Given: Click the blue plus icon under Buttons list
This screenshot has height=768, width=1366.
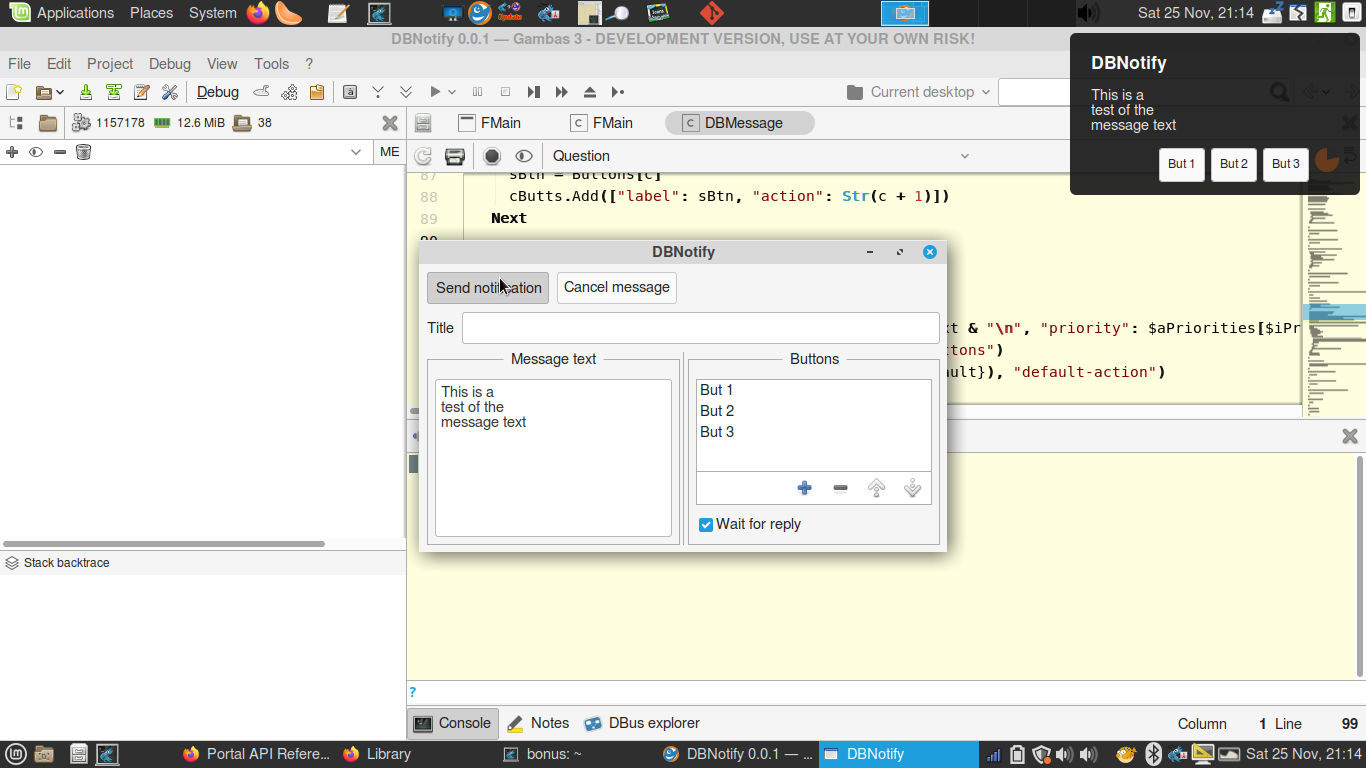Looking at the screenshot, I should point(804,488).
